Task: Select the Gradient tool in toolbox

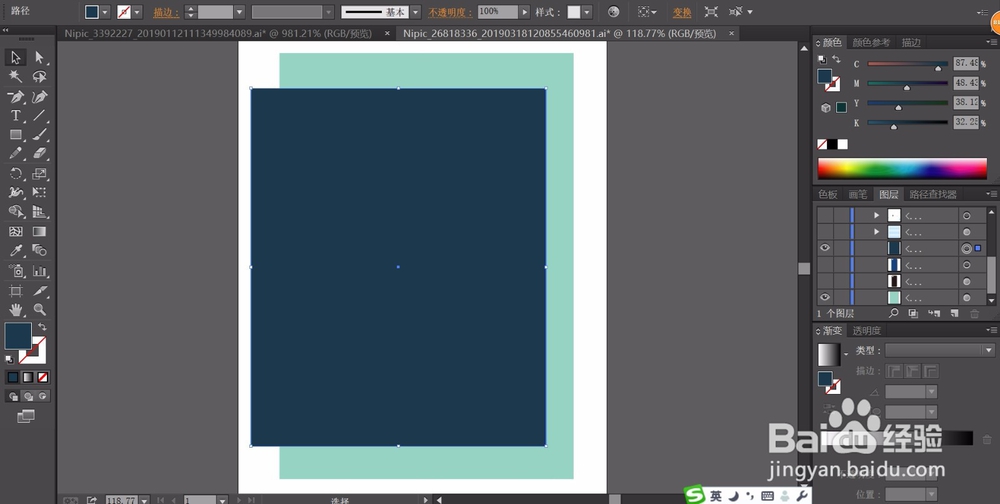Action: coord(40,232)
